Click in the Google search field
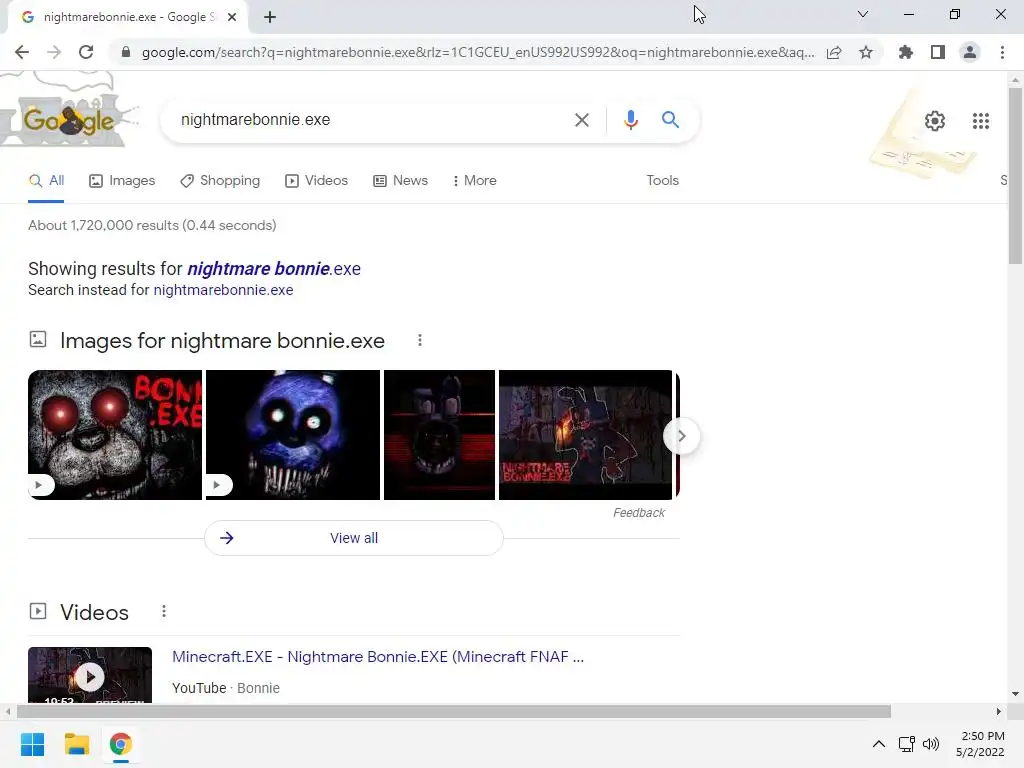 (x=372, y=120)
